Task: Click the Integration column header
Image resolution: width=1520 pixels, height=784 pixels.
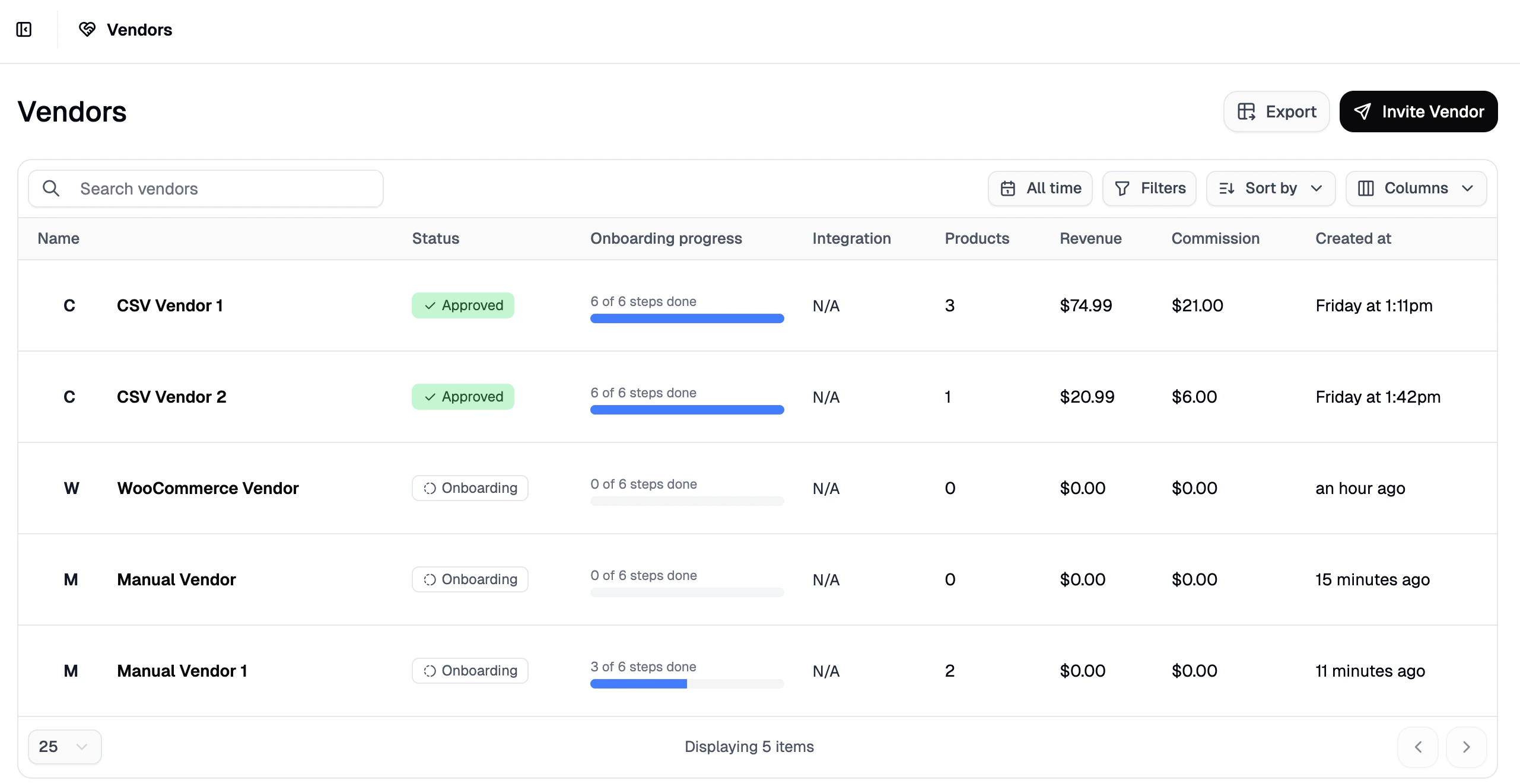Action: [x=851, y=238]
